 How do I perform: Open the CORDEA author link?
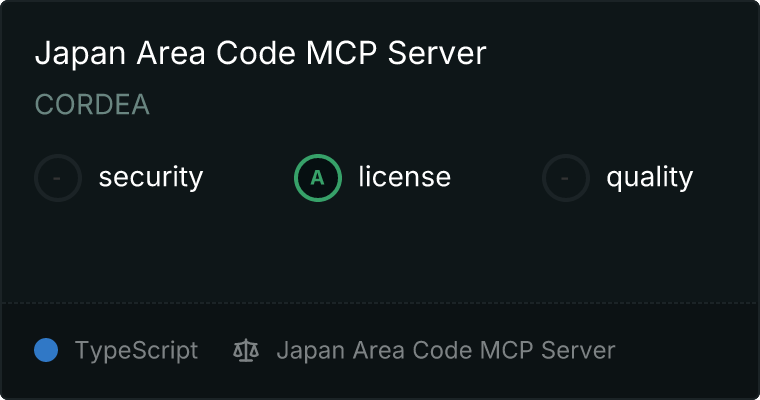(92, 106)
